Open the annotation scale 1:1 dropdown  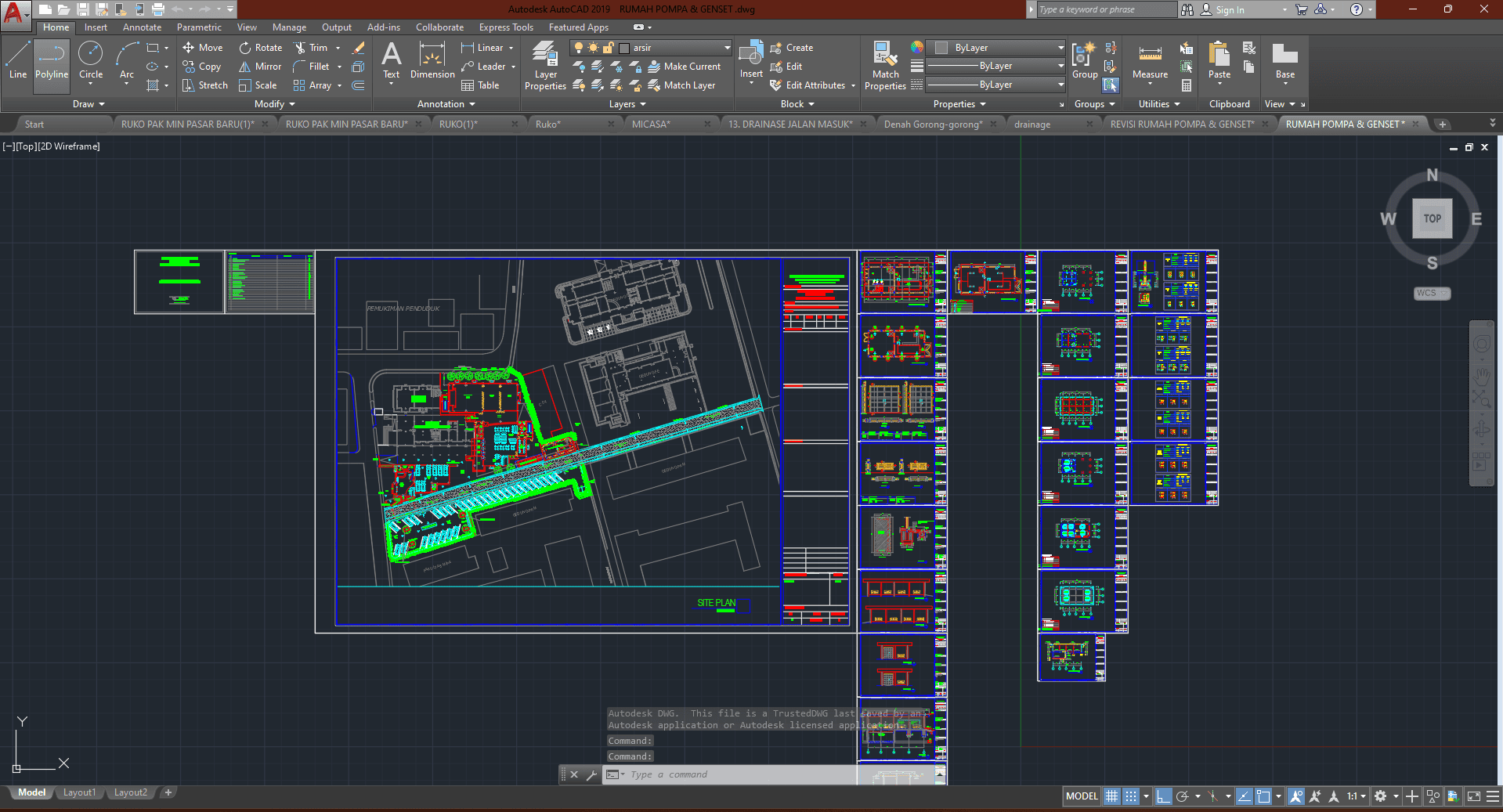click(x=1356, y=796)
